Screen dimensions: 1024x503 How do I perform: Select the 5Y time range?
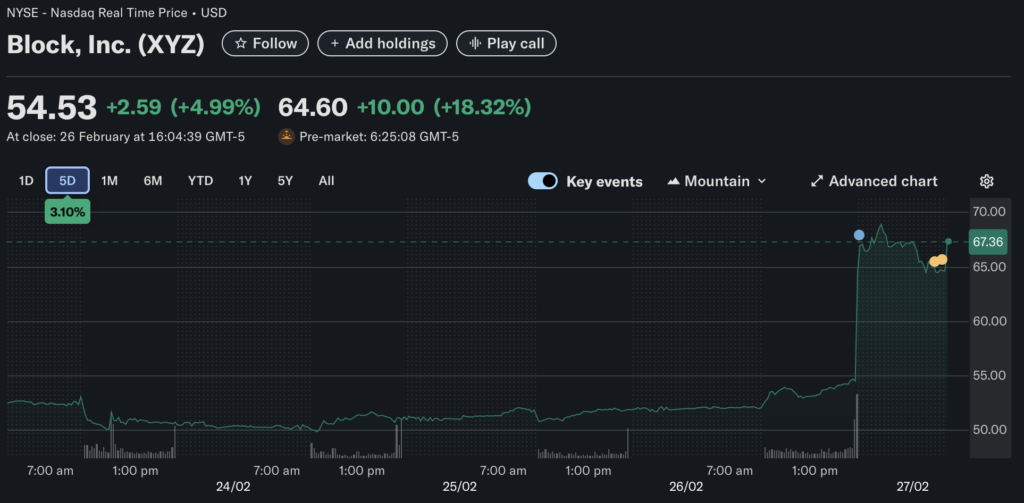pos(285,181)
